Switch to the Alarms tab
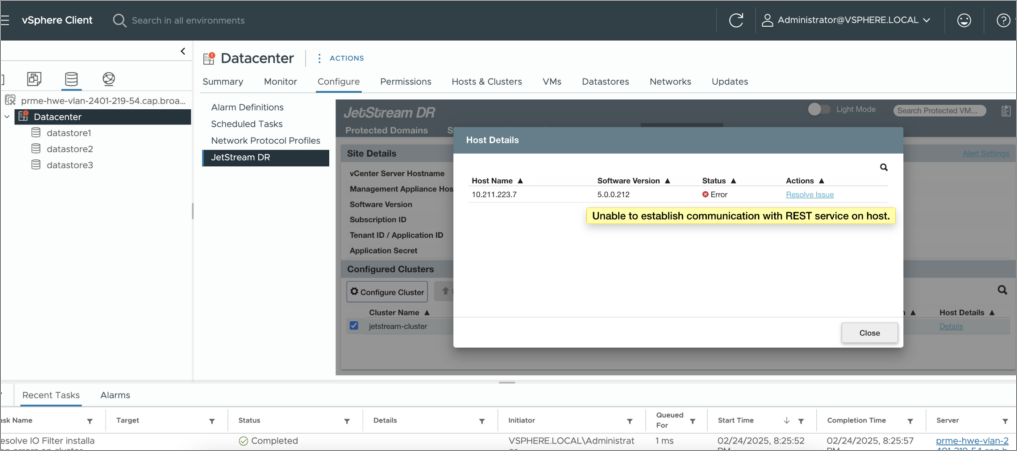 (x=115, y=395)
